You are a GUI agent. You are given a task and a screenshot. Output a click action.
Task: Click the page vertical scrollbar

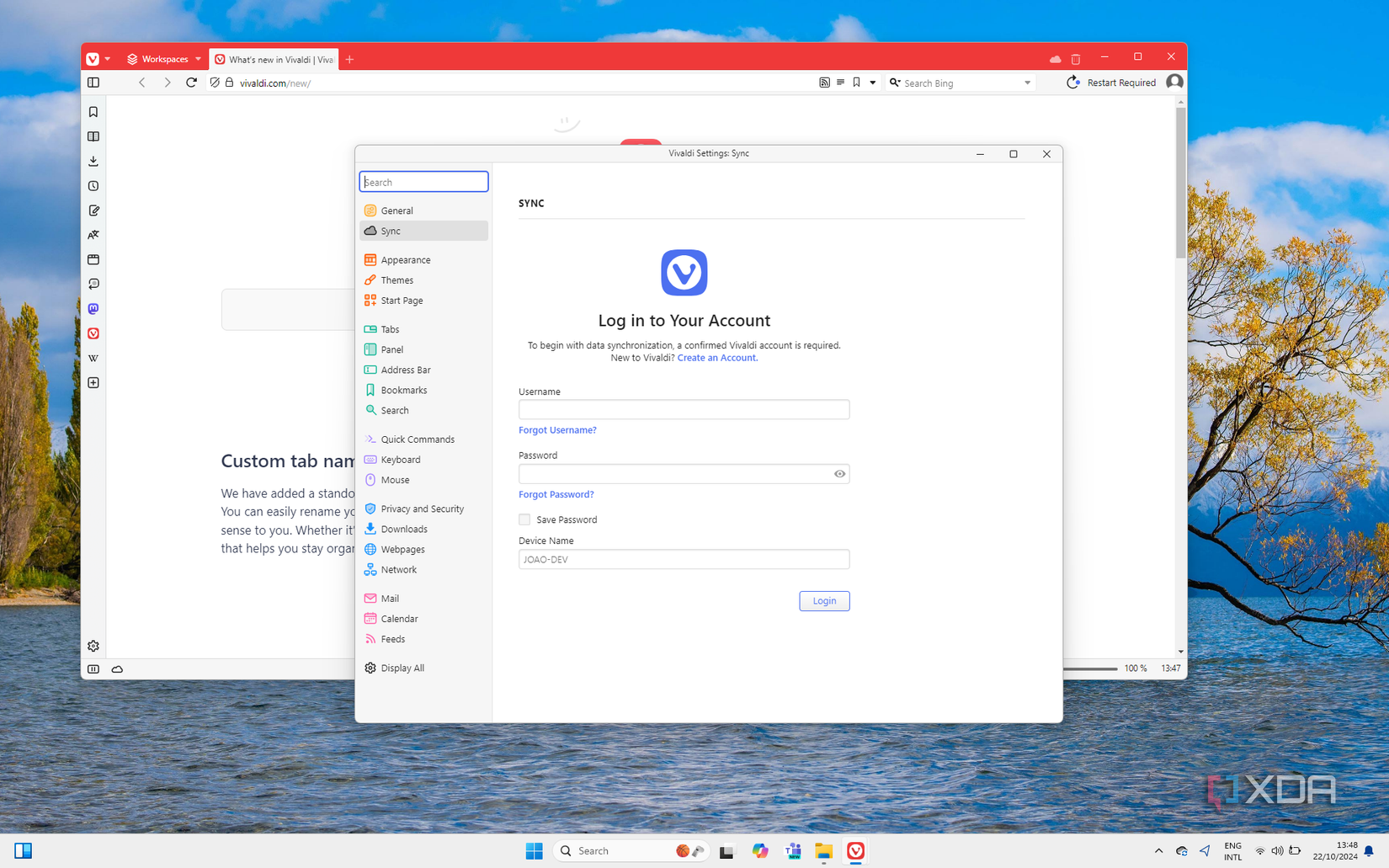click(1180, 183)
